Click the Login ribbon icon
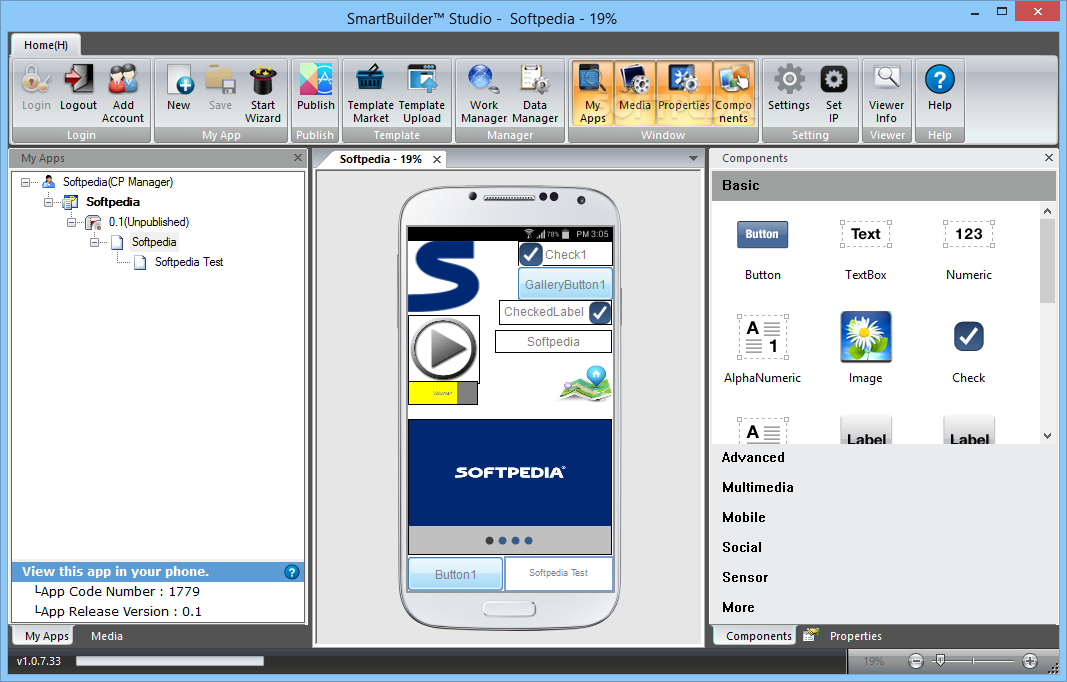The image size is (1067, 682). click(36, 87)
